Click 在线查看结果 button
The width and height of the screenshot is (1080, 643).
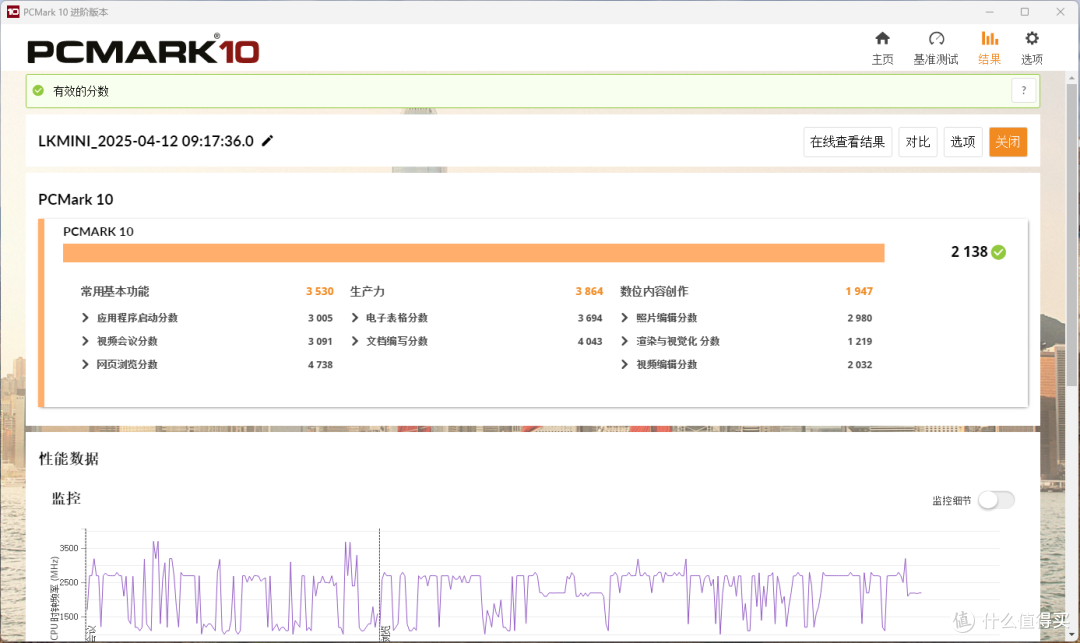tap(848, 142)
